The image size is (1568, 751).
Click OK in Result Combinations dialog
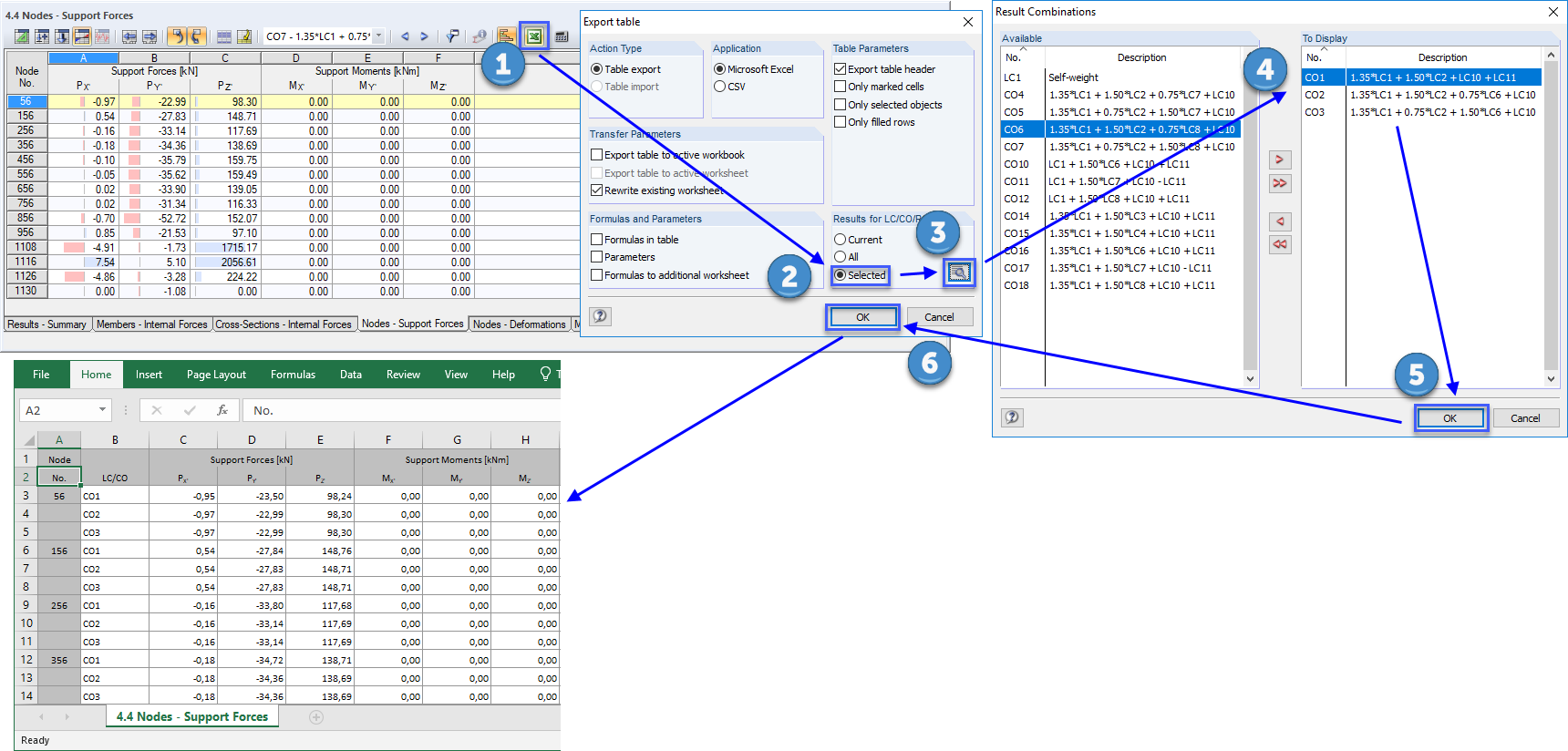tap(1449, 418)
